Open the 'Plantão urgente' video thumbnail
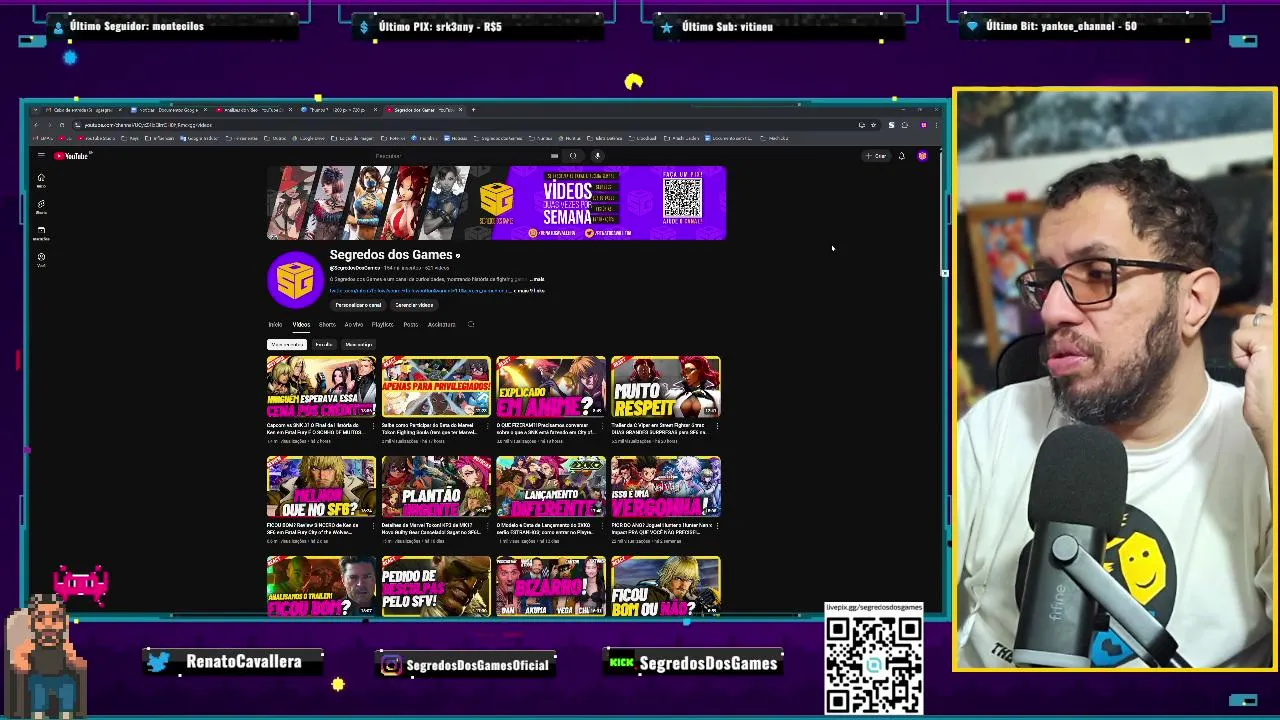The height and width of the screenshot is (720, 1280). pyautogui.click(x=436, y=487)
